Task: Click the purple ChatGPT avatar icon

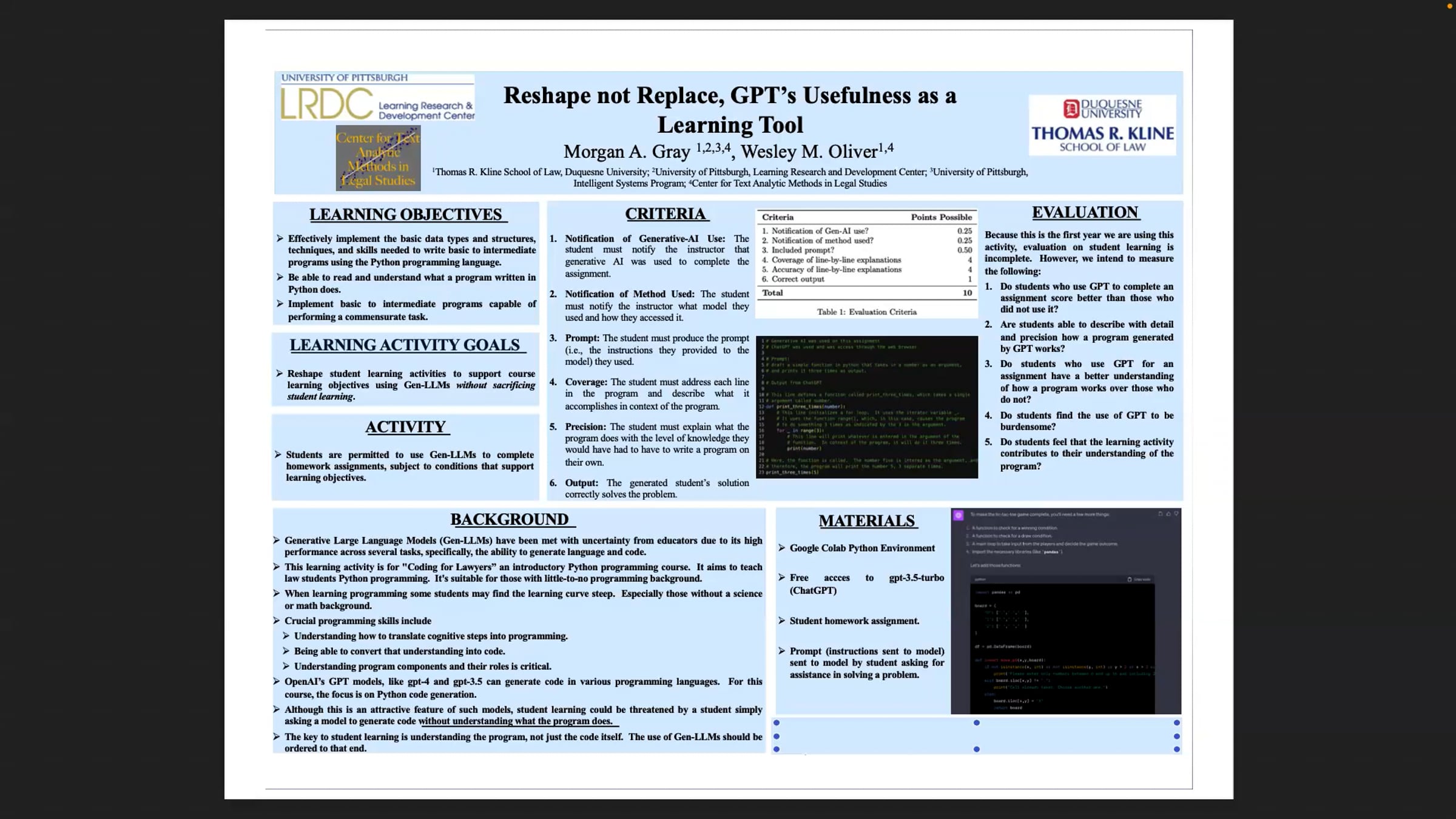Action: (959, 515)
